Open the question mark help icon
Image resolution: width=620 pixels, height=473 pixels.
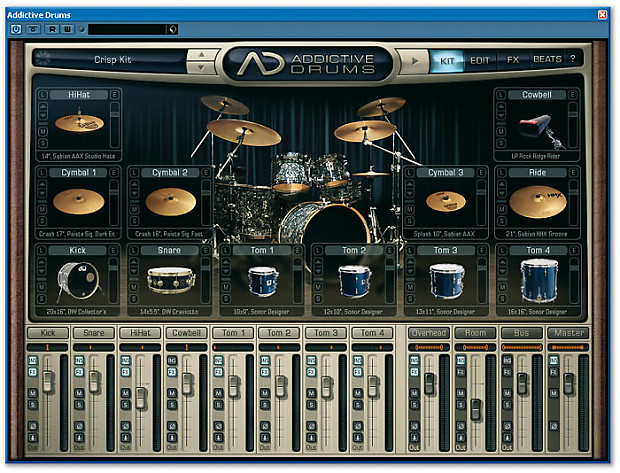[x=573, y=59]
